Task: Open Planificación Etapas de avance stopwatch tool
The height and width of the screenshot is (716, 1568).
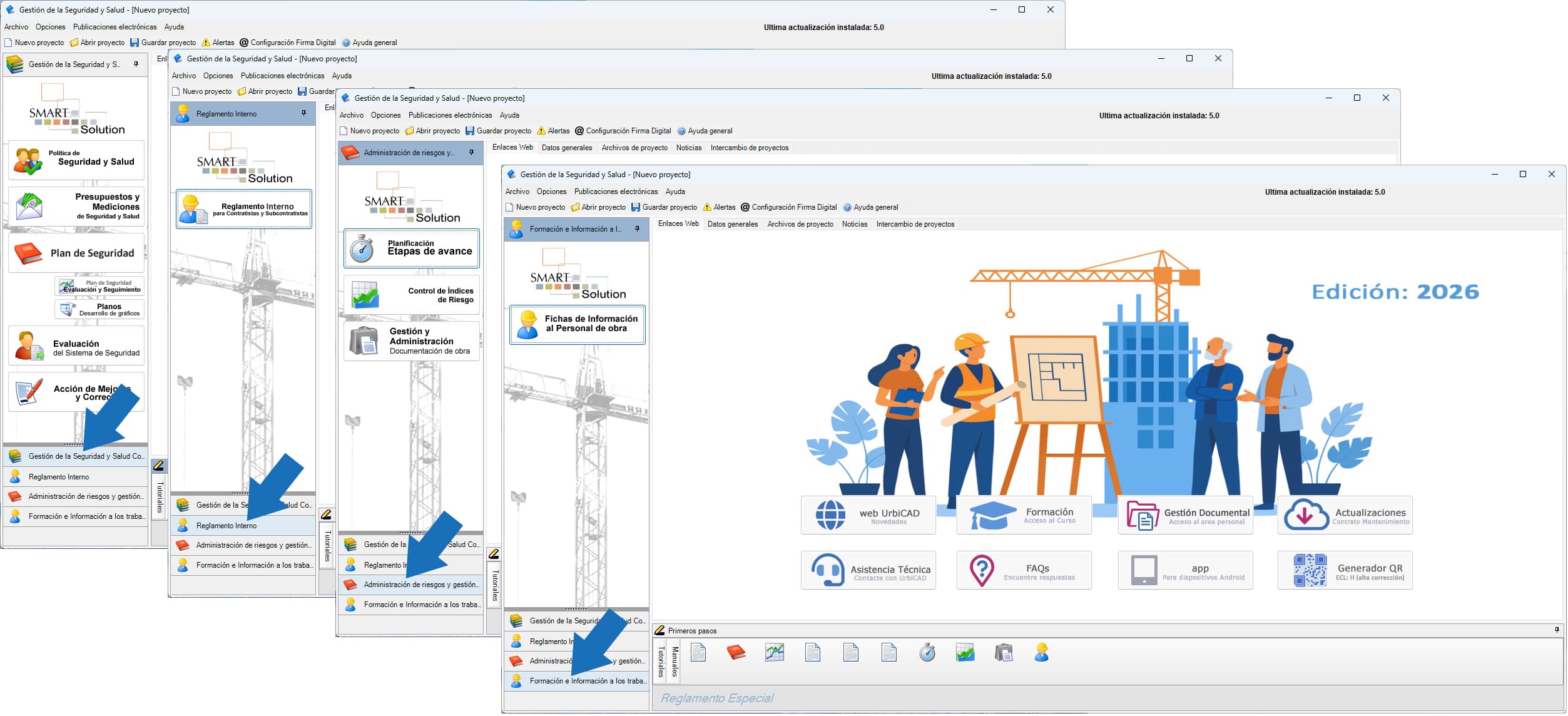Action: click(x=411, y=248)
